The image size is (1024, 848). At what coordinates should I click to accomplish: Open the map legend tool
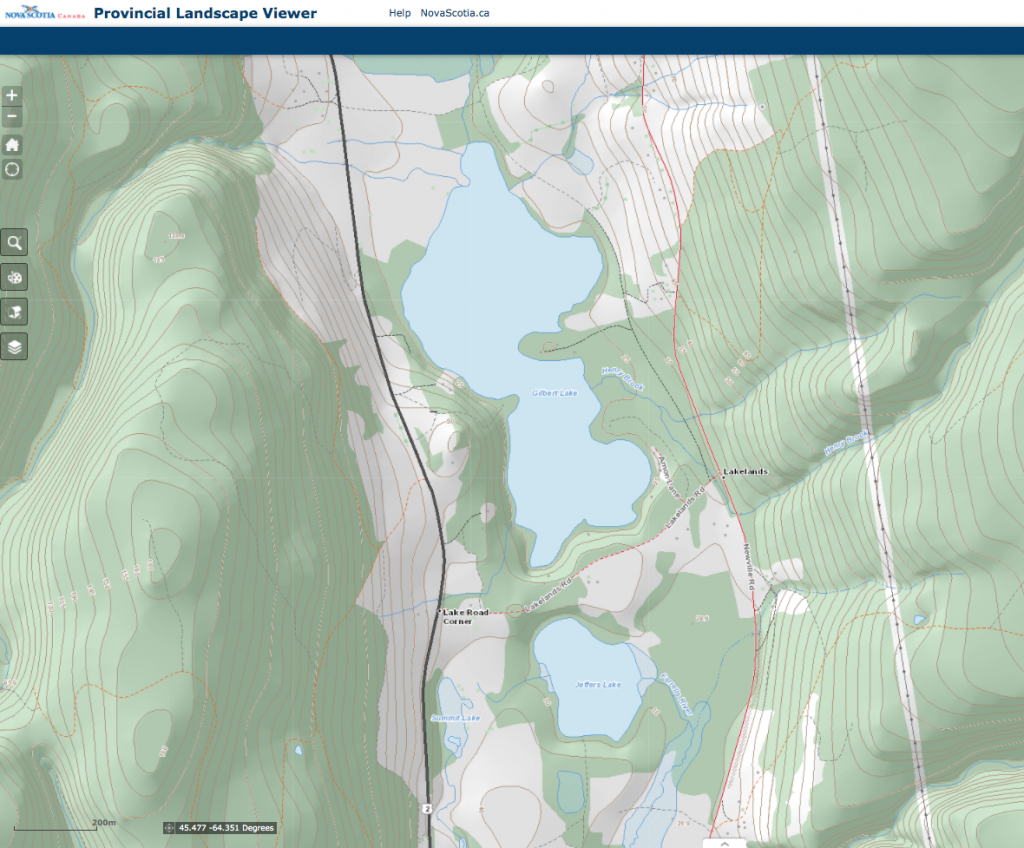click(x=14, y=312)
